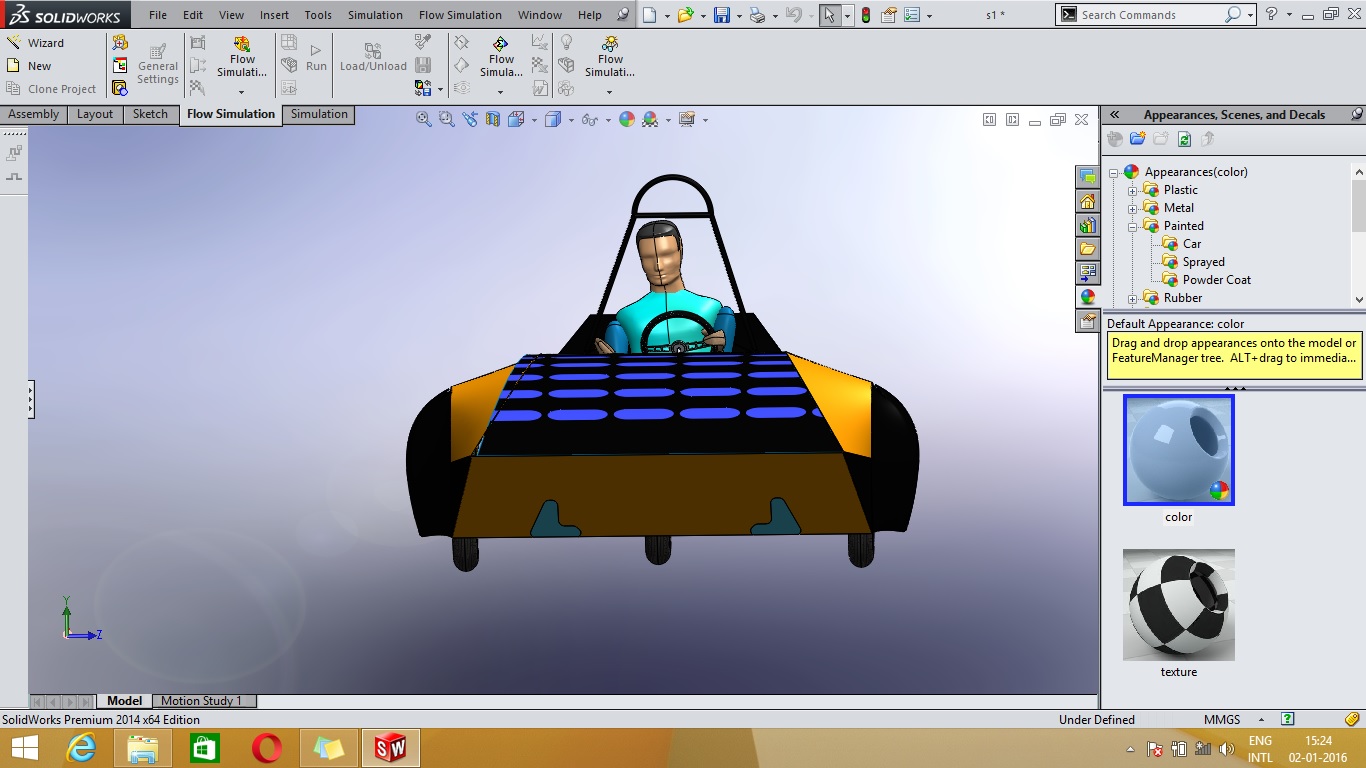Open the File Explorer folder task pane tab
1366x768 pixels.
pos(1088,248)
